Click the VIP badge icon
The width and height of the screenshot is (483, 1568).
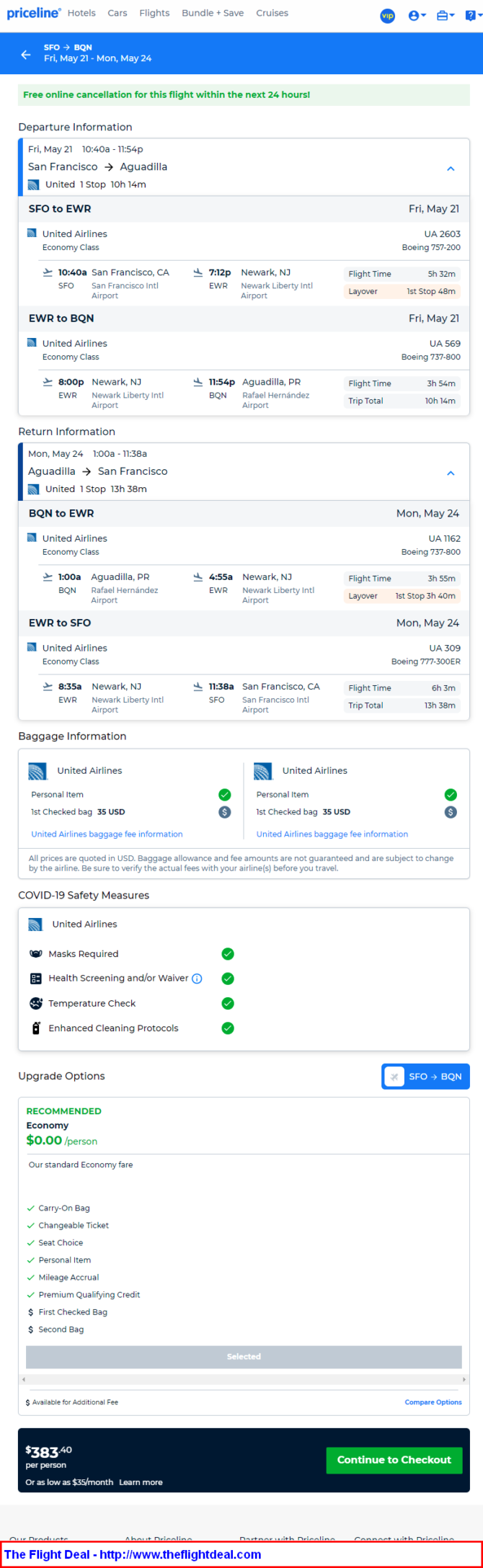coord(388,16)
